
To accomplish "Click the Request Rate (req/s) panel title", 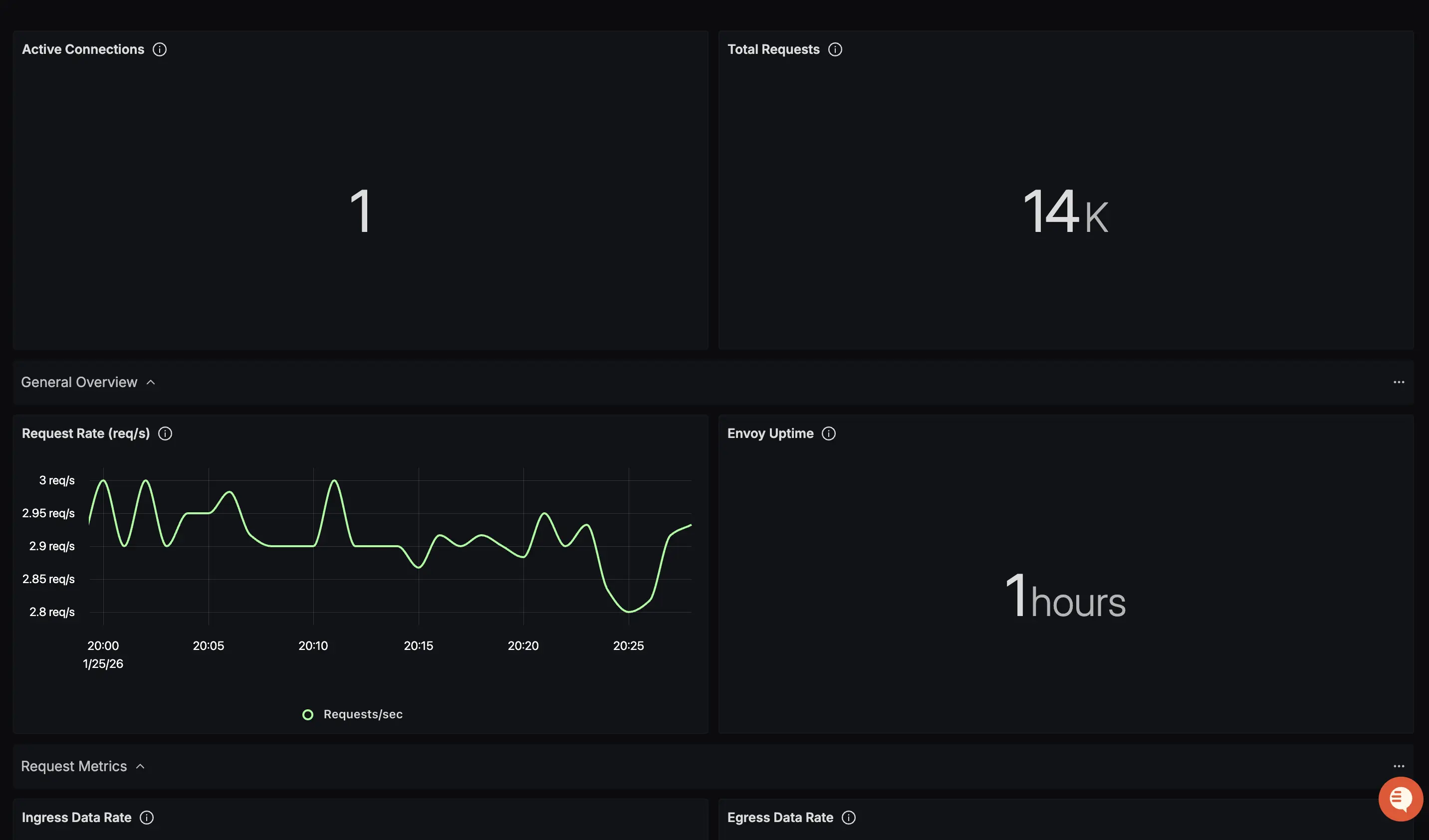I will (x=86, y=433).
